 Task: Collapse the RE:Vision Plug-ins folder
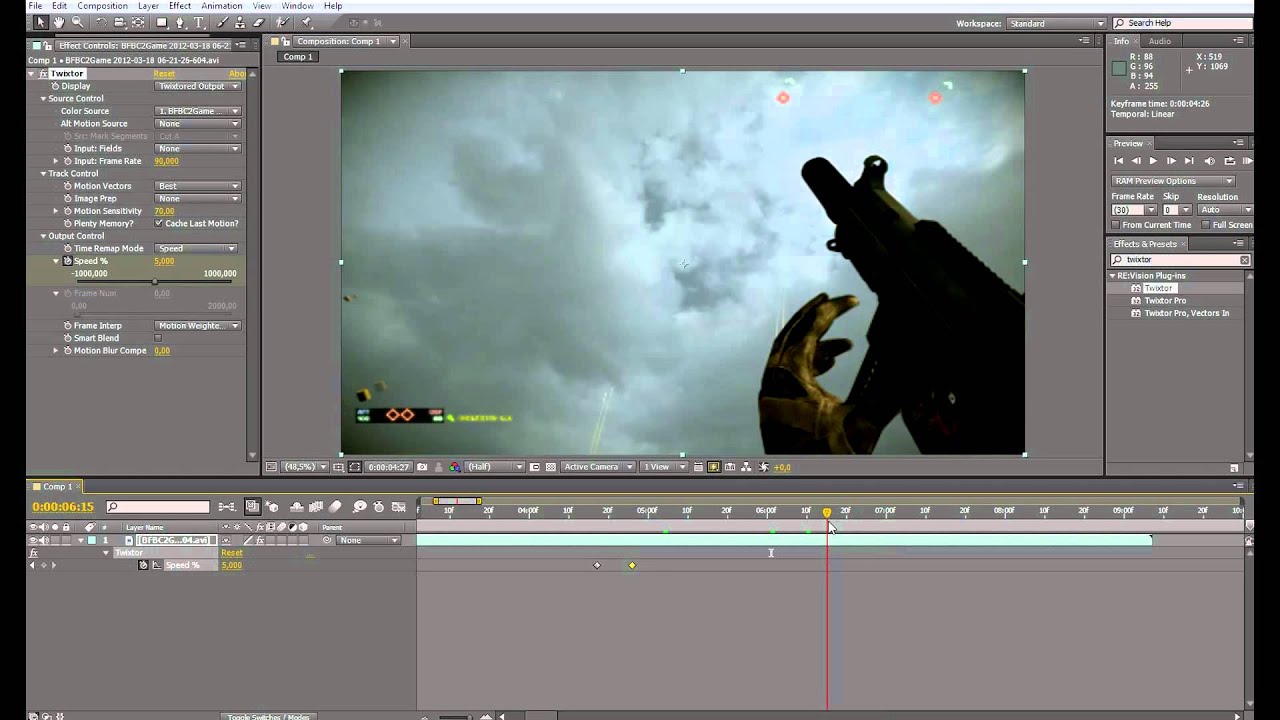click(1112, 275)
